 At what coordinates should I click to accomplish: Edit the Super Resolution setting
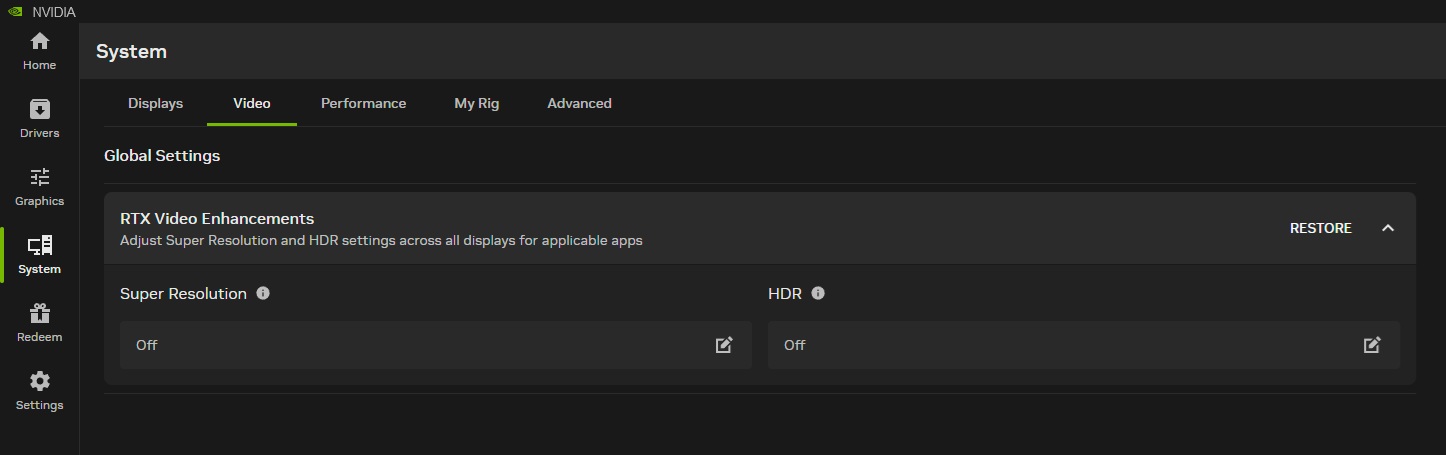[x=724, y=345]
